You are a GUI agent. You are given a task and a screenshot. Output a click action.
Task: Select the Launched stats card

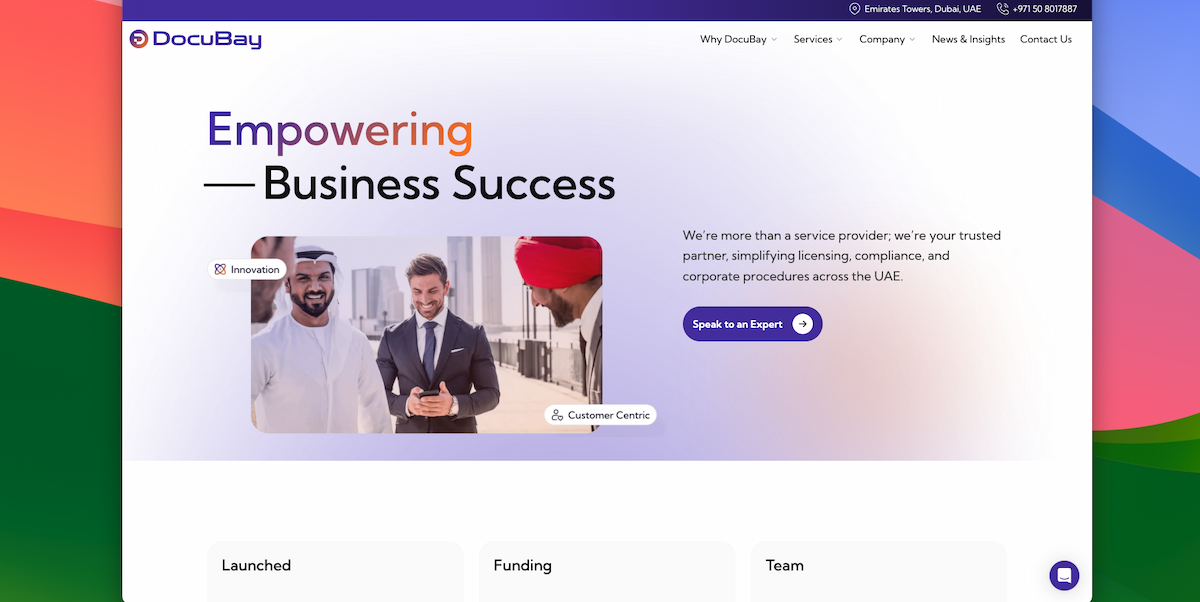coord(335,572)
